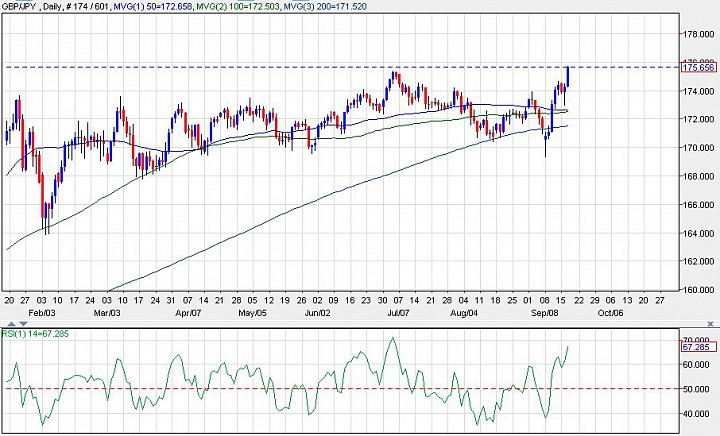Click the 166.000 price axis label

698,204
